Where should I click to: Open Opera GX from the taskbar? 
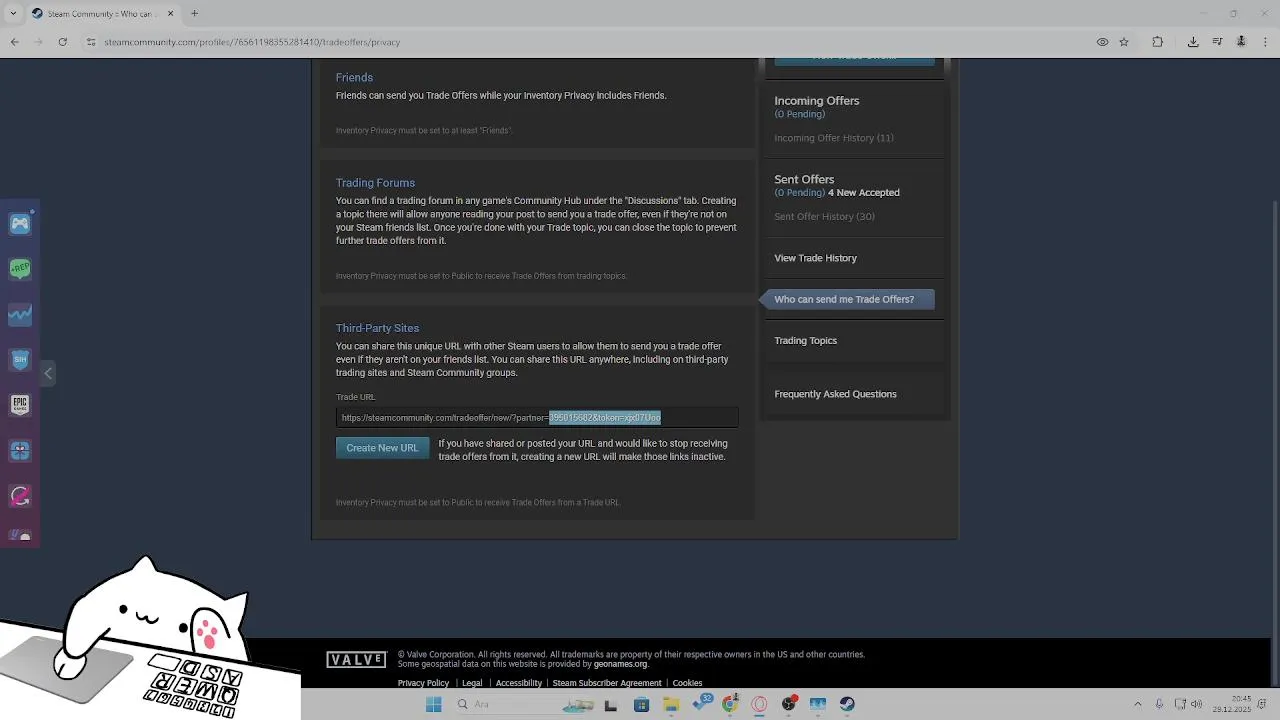pos(759,704)
